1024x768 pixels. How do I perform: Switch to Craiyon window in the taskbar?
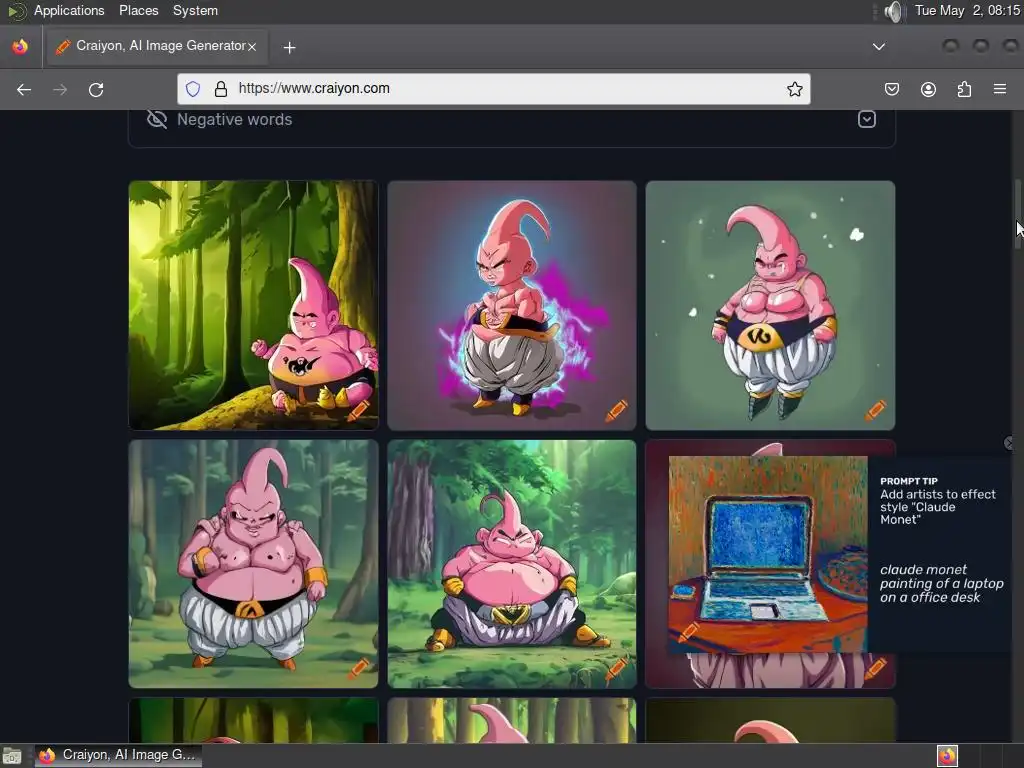[x=118, y=755]
